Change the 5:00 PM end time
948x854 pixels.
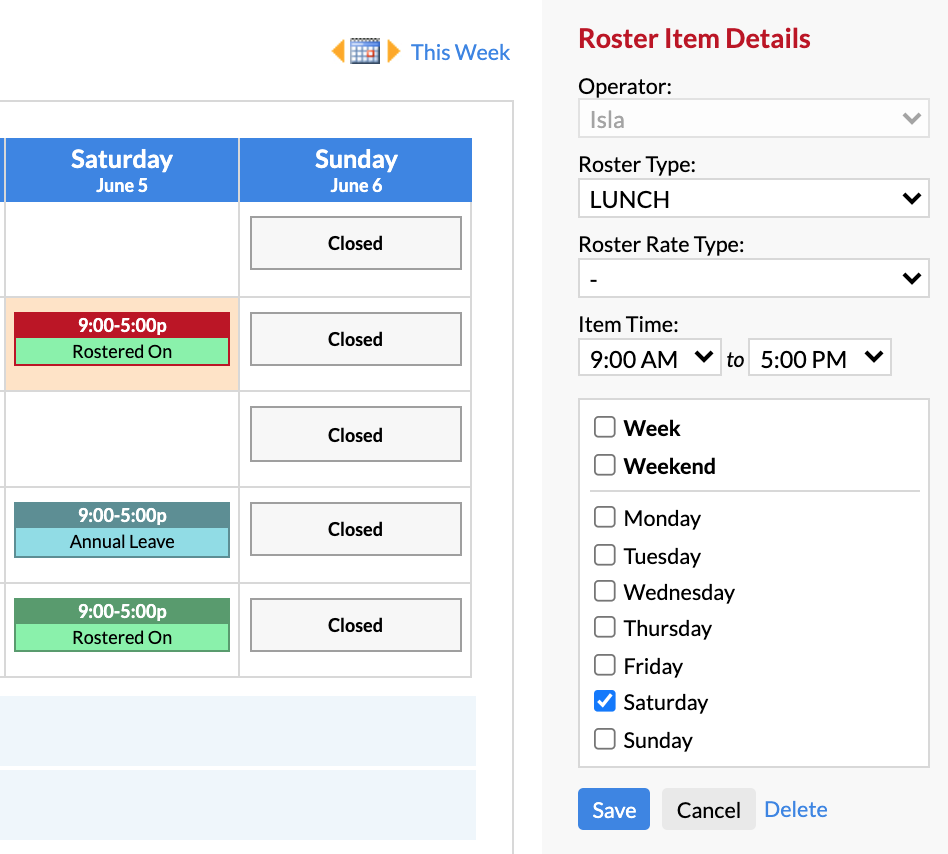[x=819, y=358]
